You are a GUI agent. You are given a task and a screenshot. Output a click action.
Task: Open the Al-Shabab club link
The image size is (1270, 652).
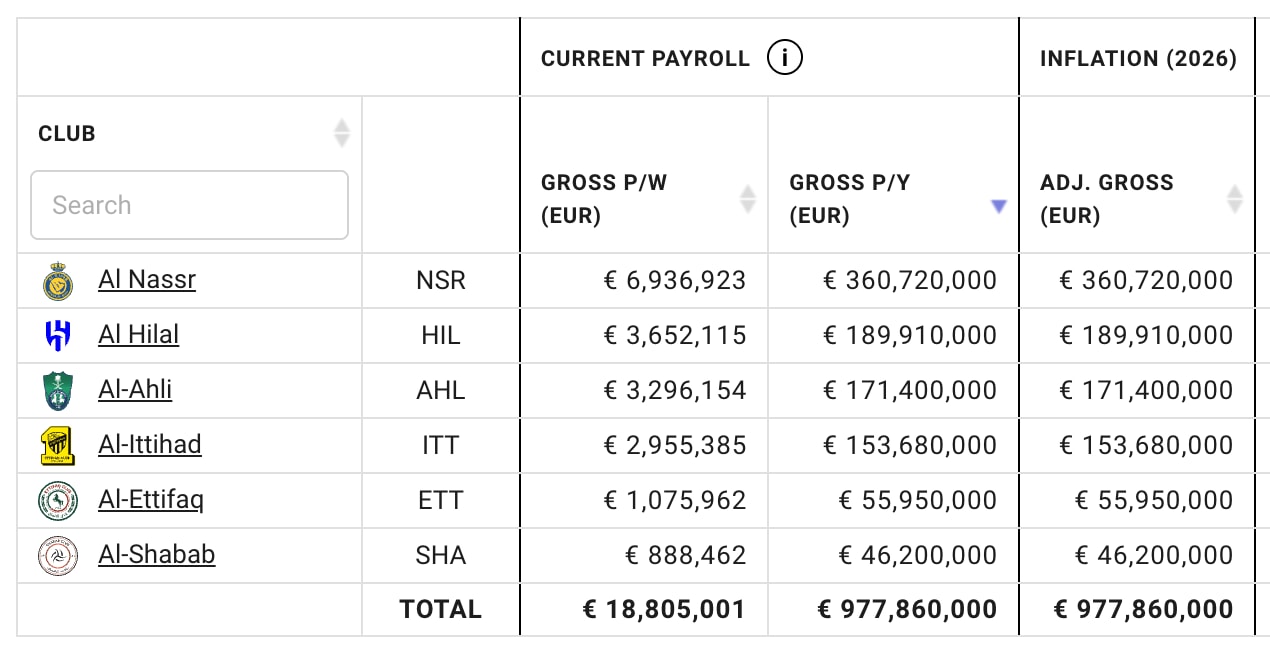157,554
